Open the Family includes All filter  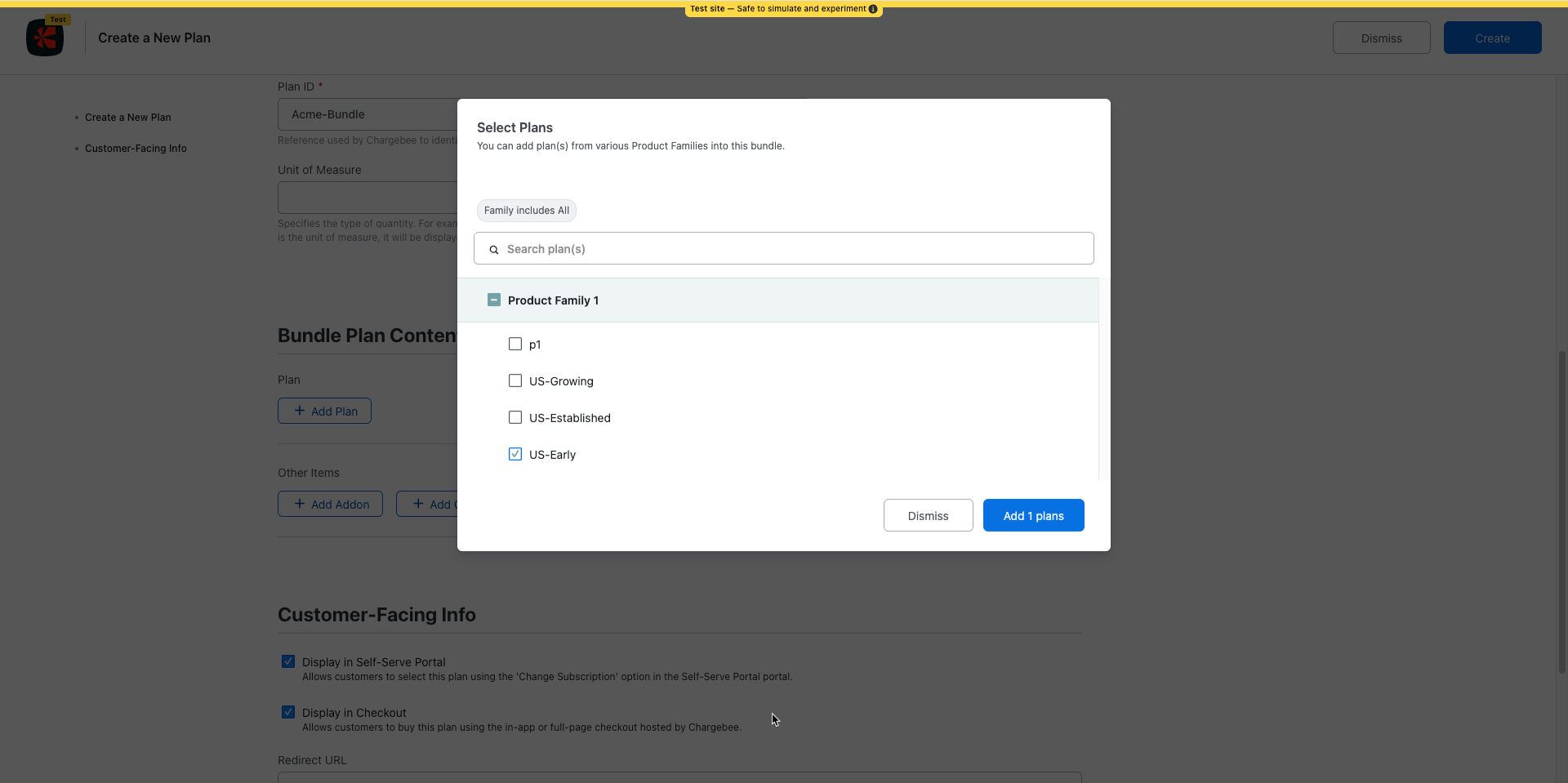(x=527, y=211)
